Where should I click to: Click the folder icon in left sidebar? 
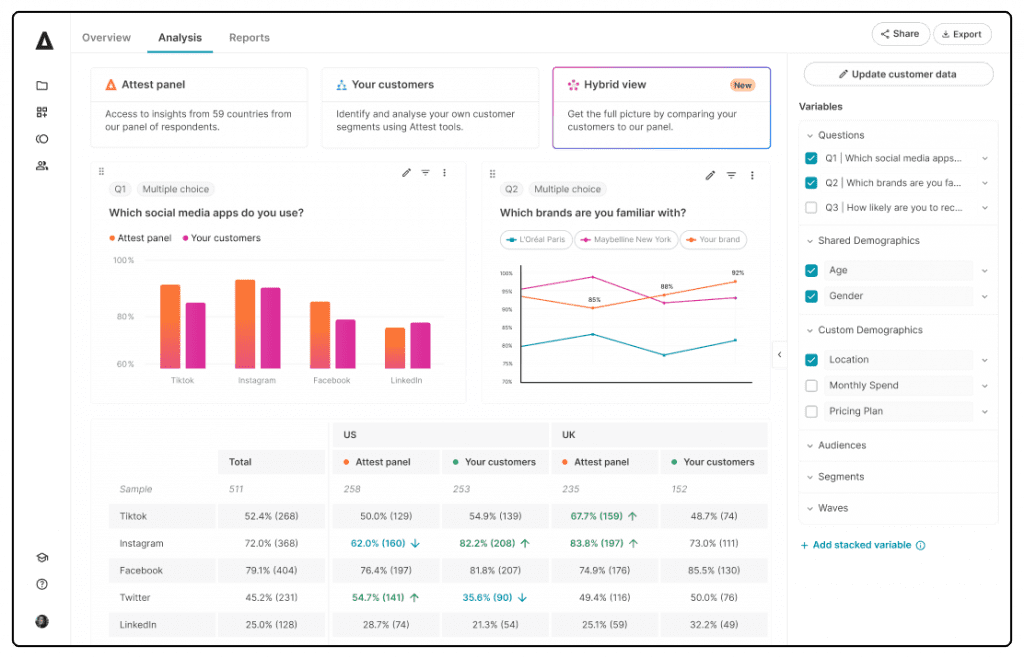[x=42, y=86]
